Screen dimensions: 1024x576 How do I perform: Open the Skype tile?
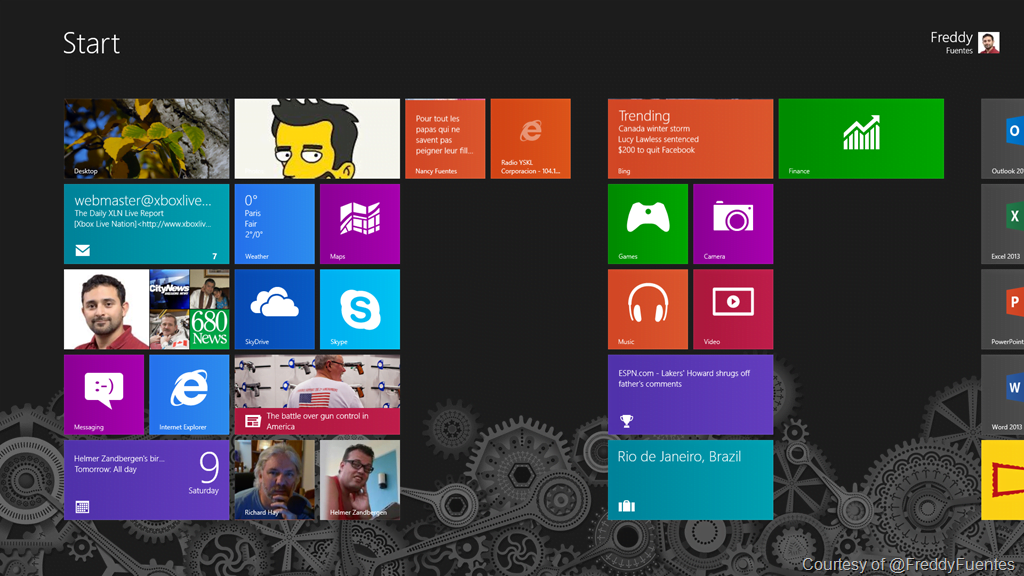359,309
